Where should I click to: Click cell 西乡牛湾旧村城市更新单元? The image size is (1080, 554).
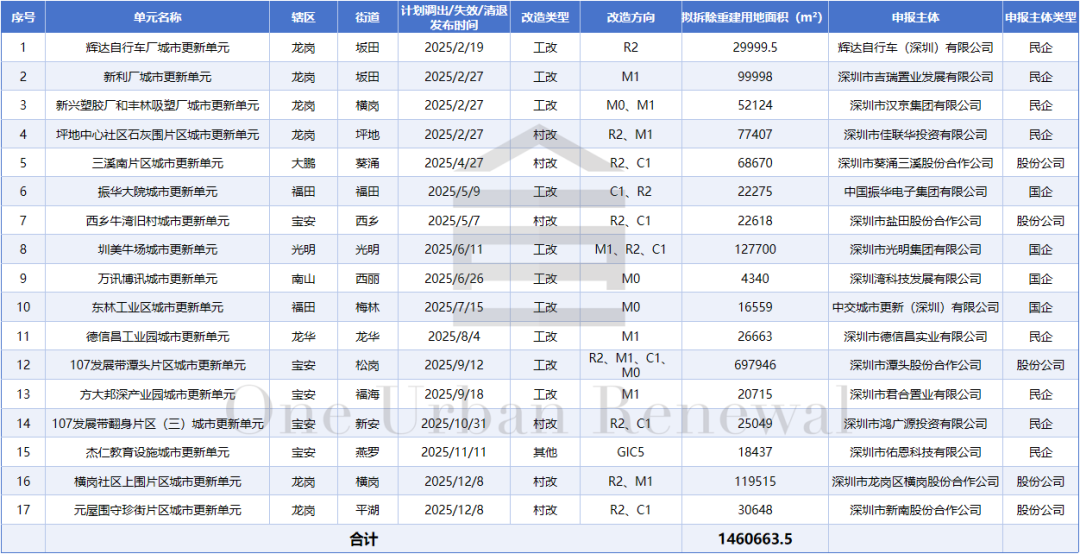(x=157, y=221)
